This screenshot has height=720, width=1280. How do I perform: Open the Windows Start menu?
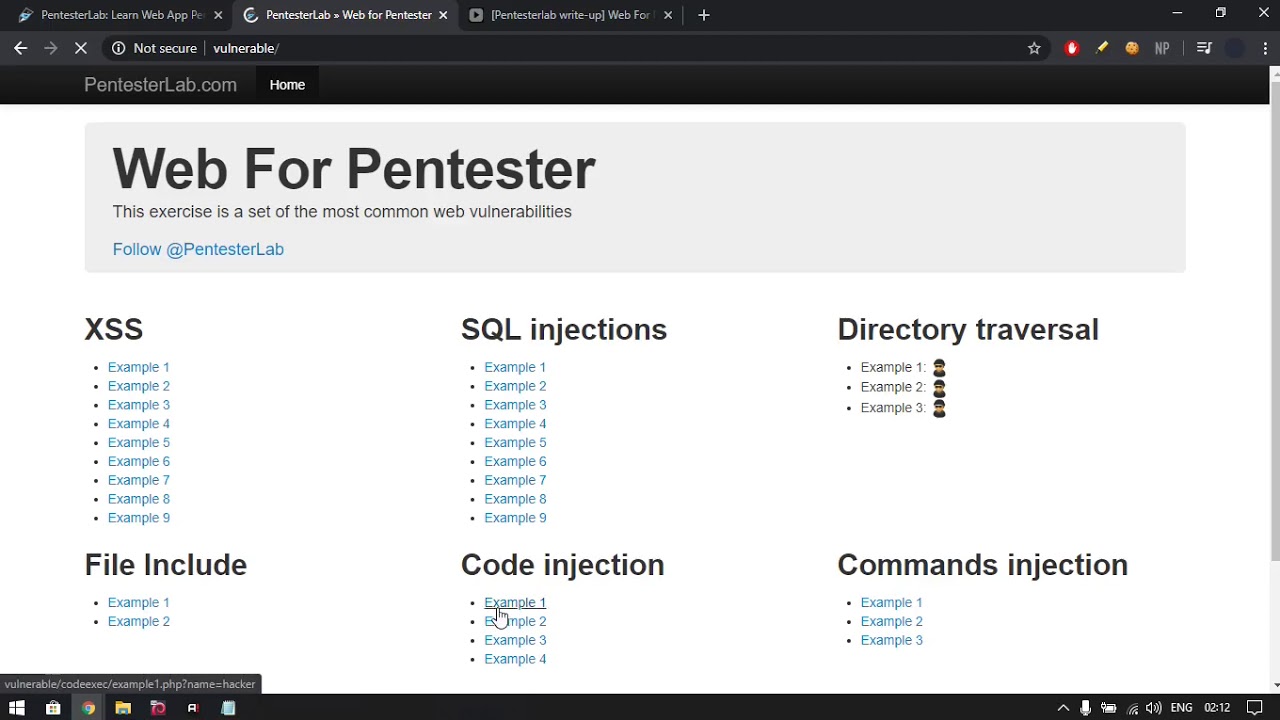point(17,708)
